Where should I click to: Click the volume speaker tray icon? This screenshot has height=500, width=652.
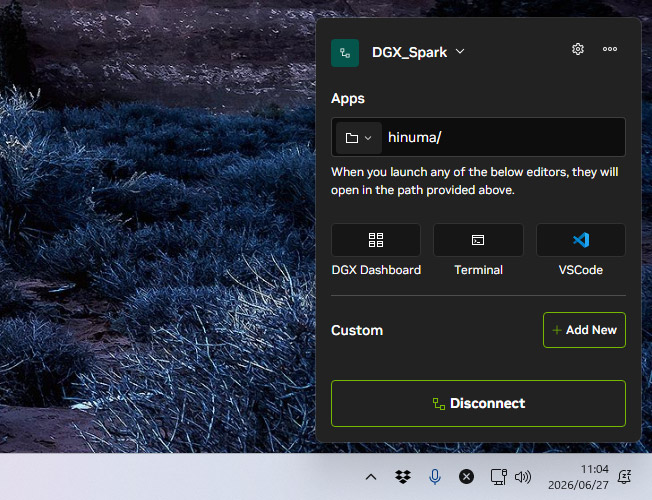tap(523, 477)
